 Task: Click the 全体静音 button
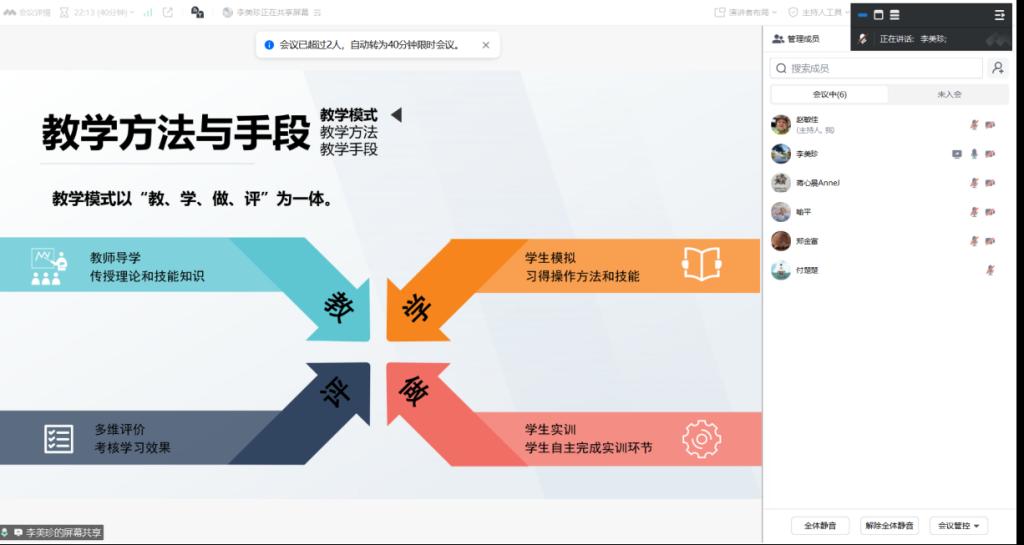pos(820,525)
